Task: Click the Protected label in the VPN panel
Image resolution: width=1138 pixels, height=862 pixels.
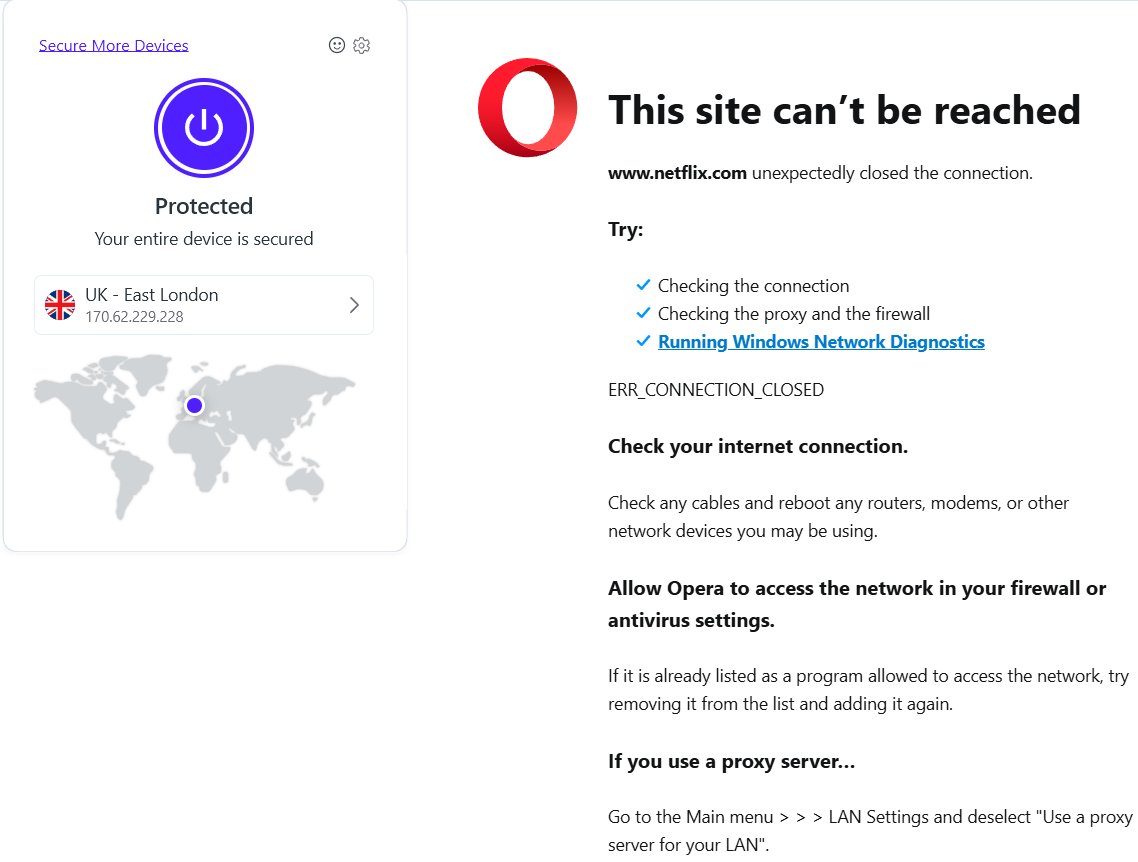Action: (x=203, y=206)
